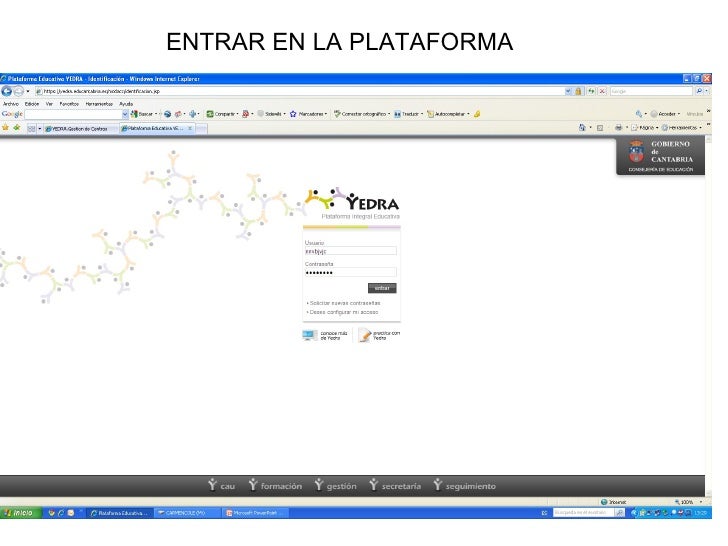Open the Ayuda menu
Viewport: 728px width, 546px height.
[x=126, y=104]
